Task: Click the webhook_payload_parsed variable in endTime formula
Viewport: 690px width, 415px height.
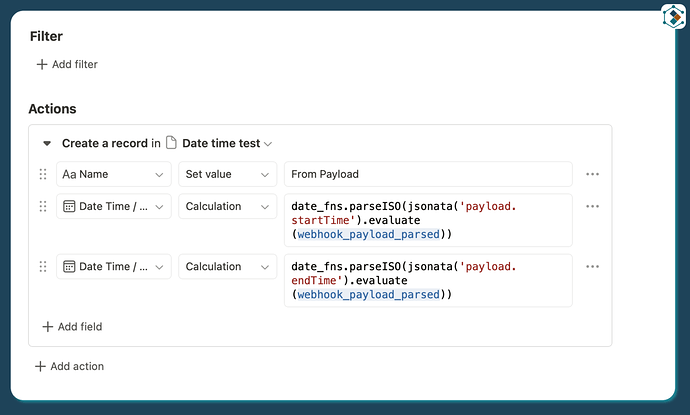Action: click(x=369, y=294)
